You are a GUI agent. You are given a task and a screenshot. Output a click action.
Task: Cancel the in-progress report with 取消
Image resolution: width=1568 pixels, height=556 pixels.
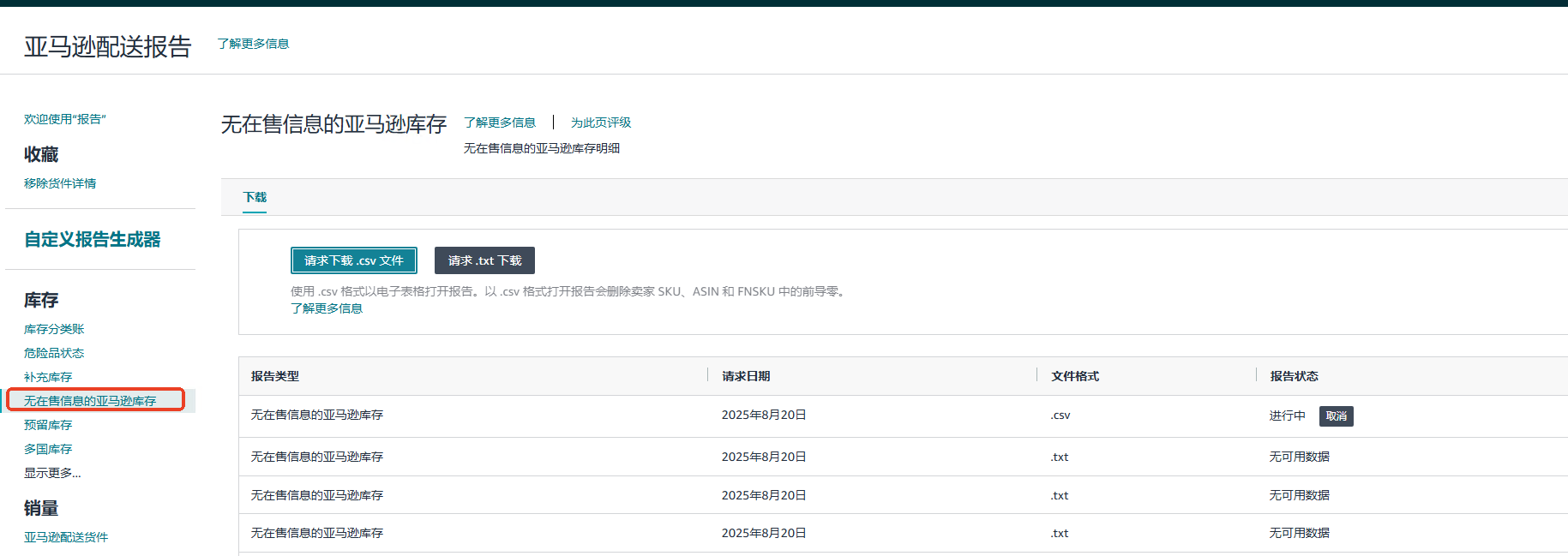1336,416
